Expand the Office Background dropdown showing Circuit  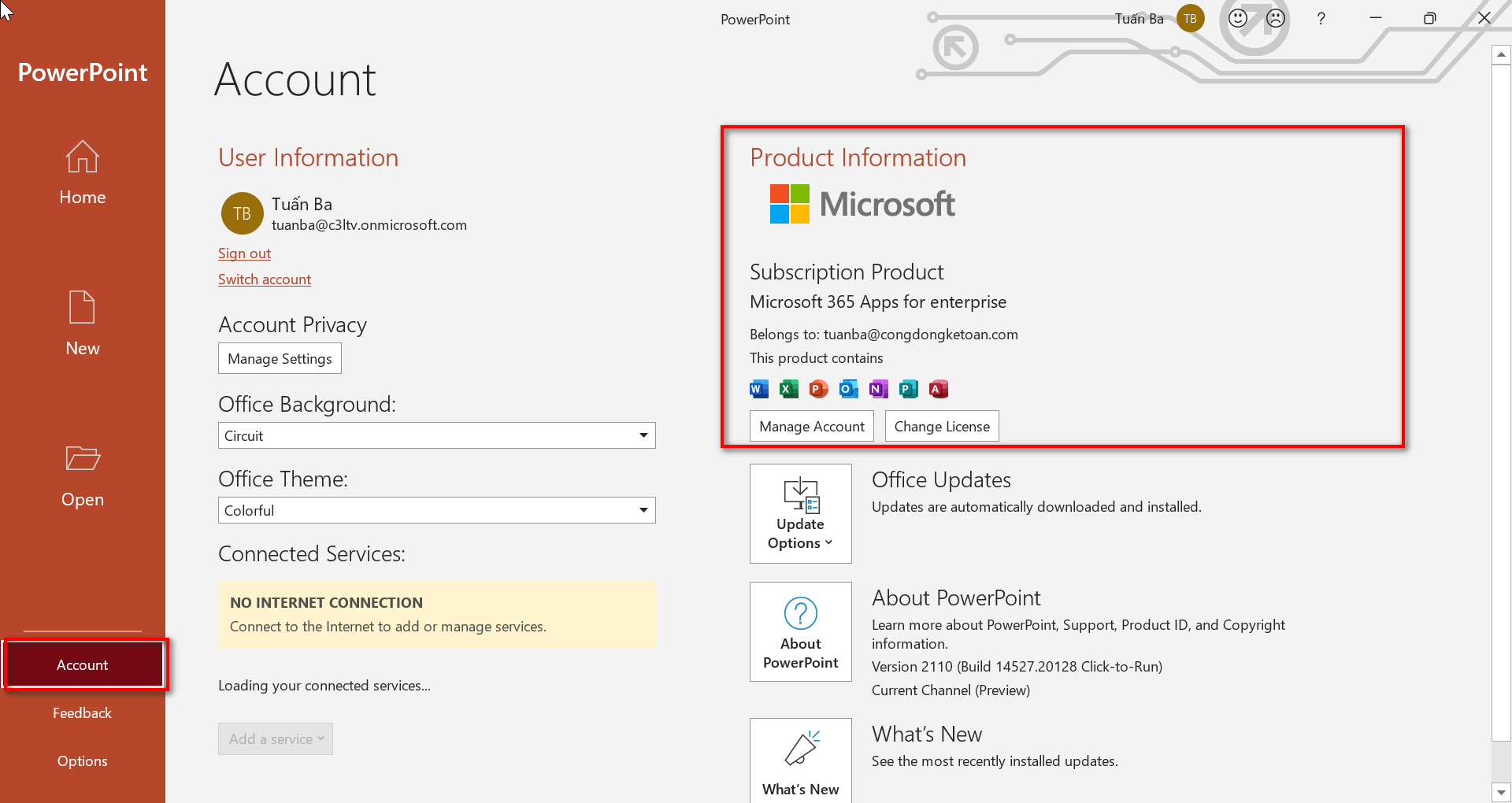point(436,435)
